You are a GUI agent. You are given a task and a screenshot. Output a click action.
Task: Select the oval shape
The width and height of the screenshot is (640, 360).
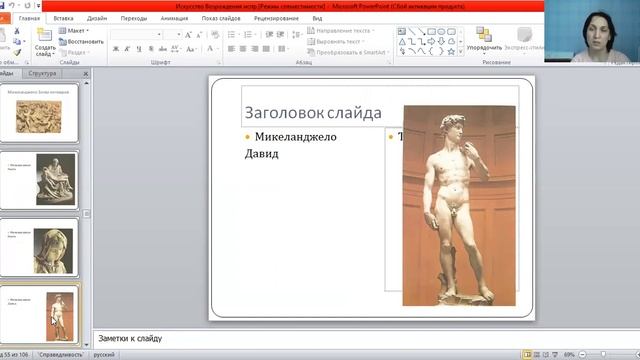441,31
